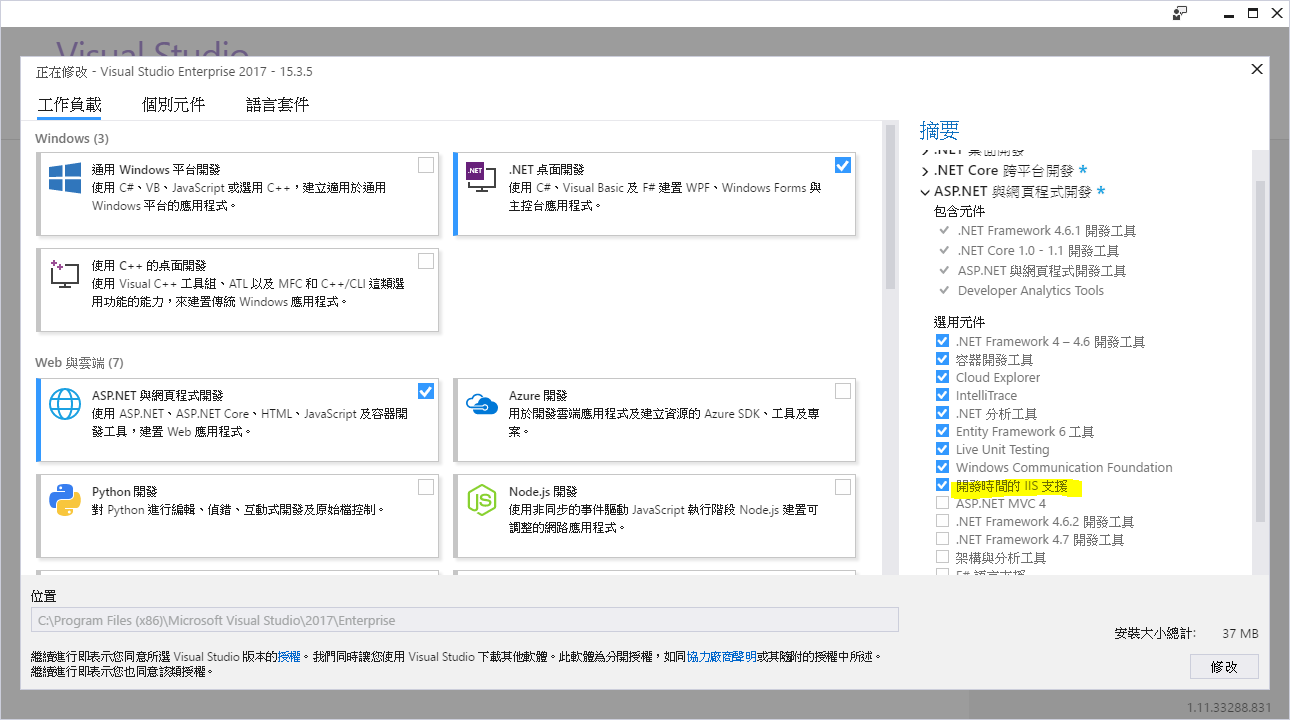
Task: Uncheck .NET 分析工具 component
Action: tap(942, 413)
